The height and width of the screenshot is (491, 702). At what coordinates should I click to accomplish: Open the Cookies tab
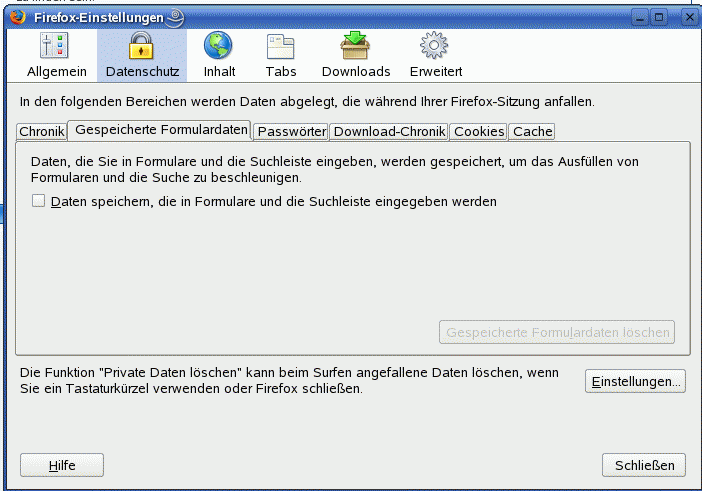pos(479,132)
